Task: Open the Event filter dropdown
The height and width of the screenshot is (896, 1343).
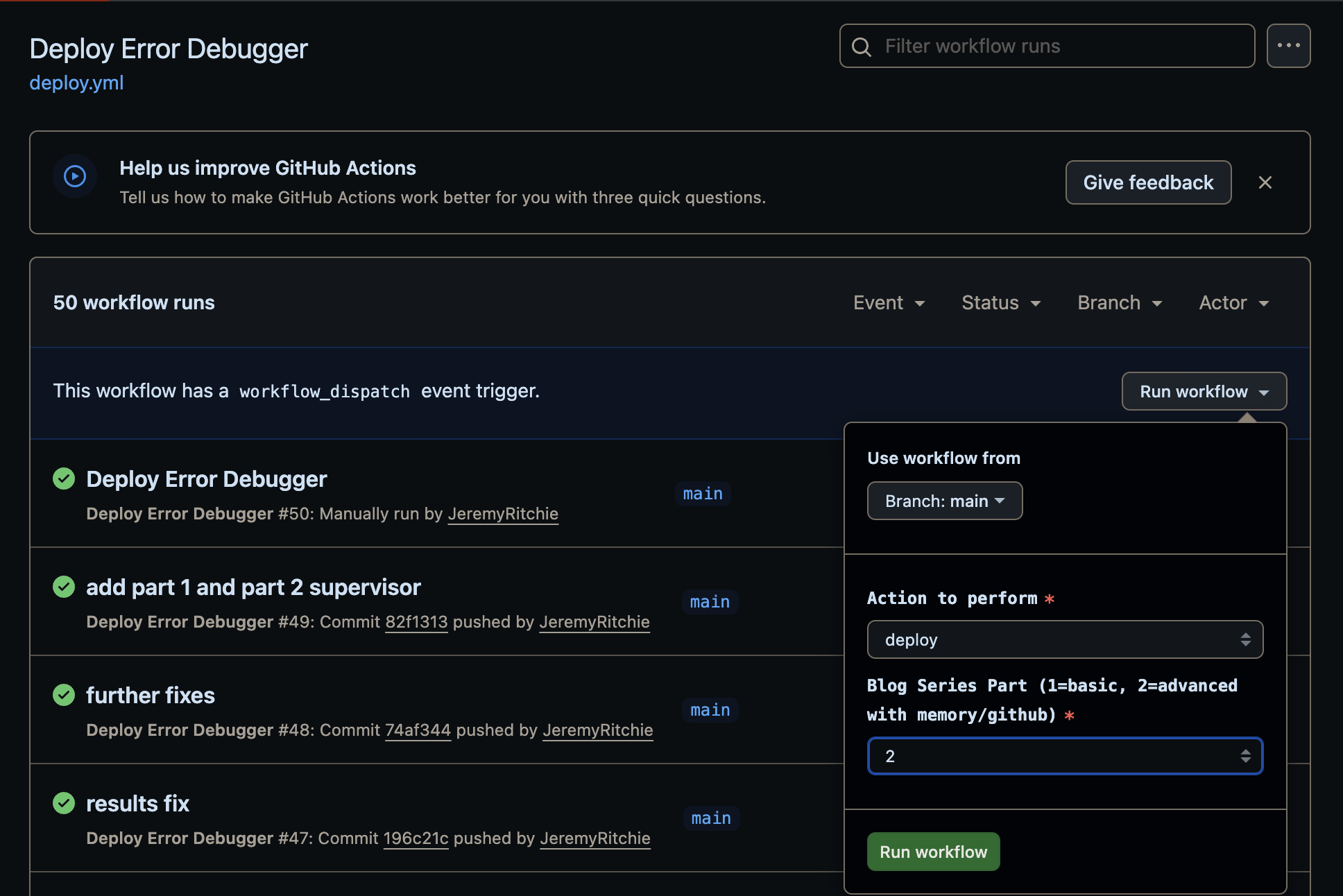Action: tap(889, 302)
